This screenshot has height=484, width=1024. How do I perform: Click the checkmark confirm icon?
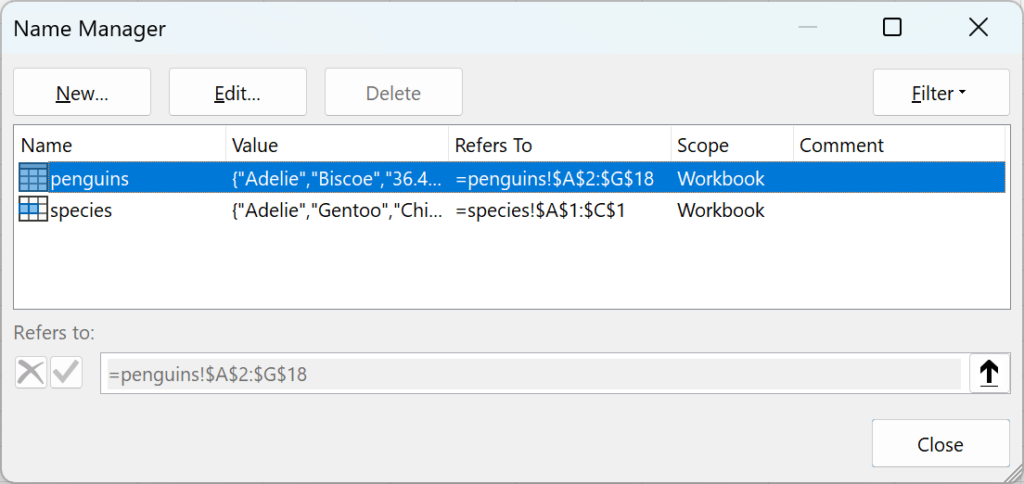click(x=66, y=373)
